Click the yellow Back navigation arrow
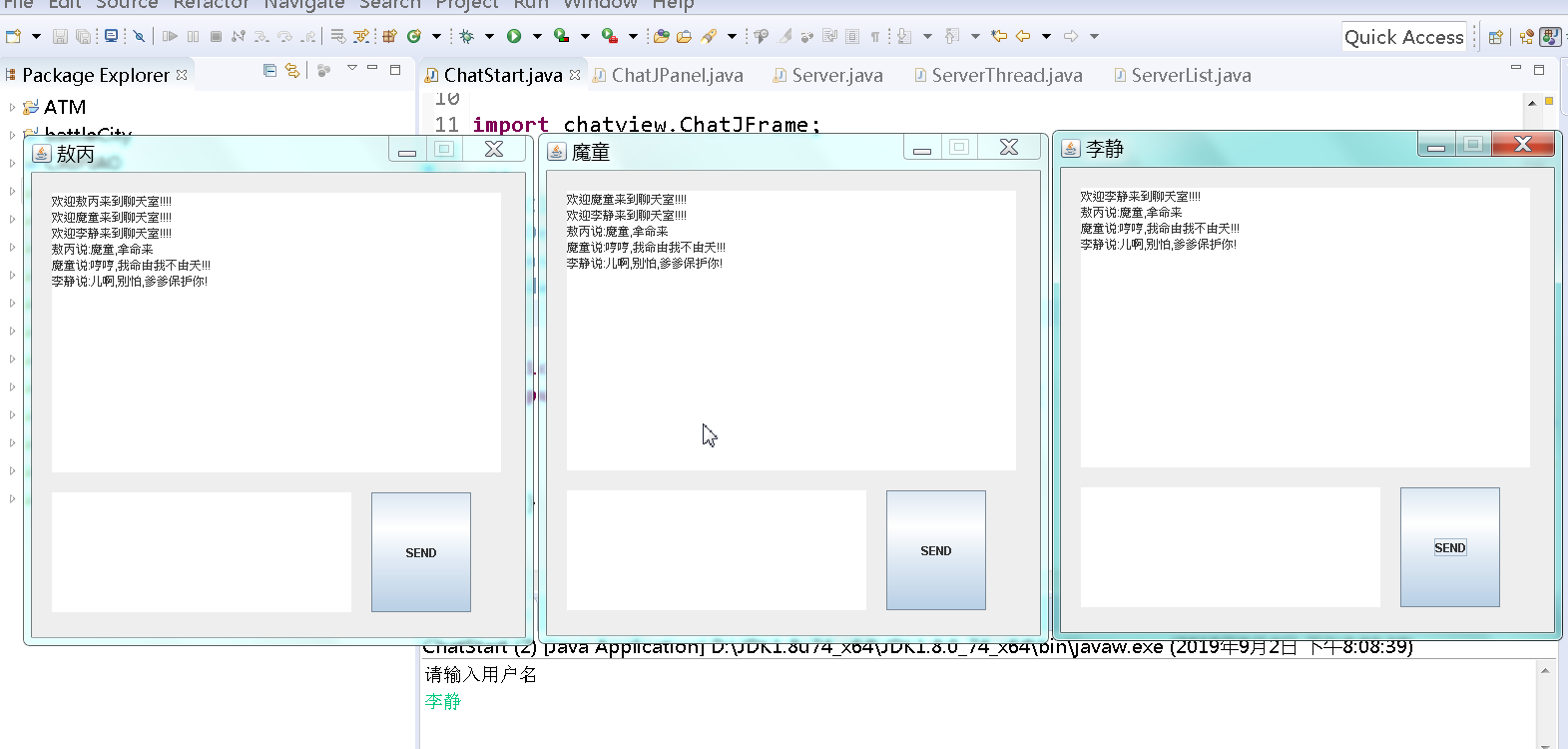1568x749 pixels. (x=1023, y=36)
